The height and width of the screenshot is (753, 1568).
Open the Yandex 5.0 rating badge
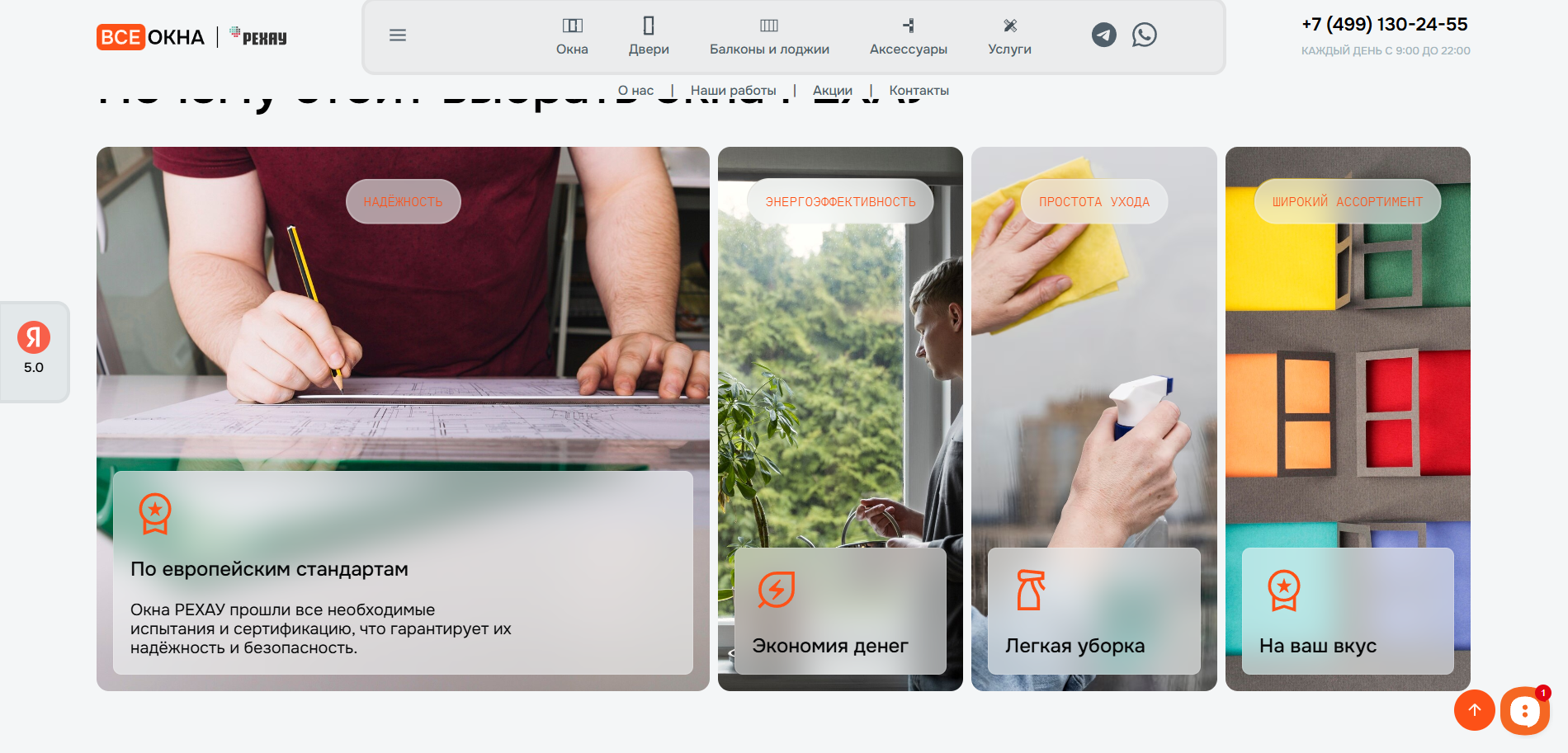coord(34,351)
